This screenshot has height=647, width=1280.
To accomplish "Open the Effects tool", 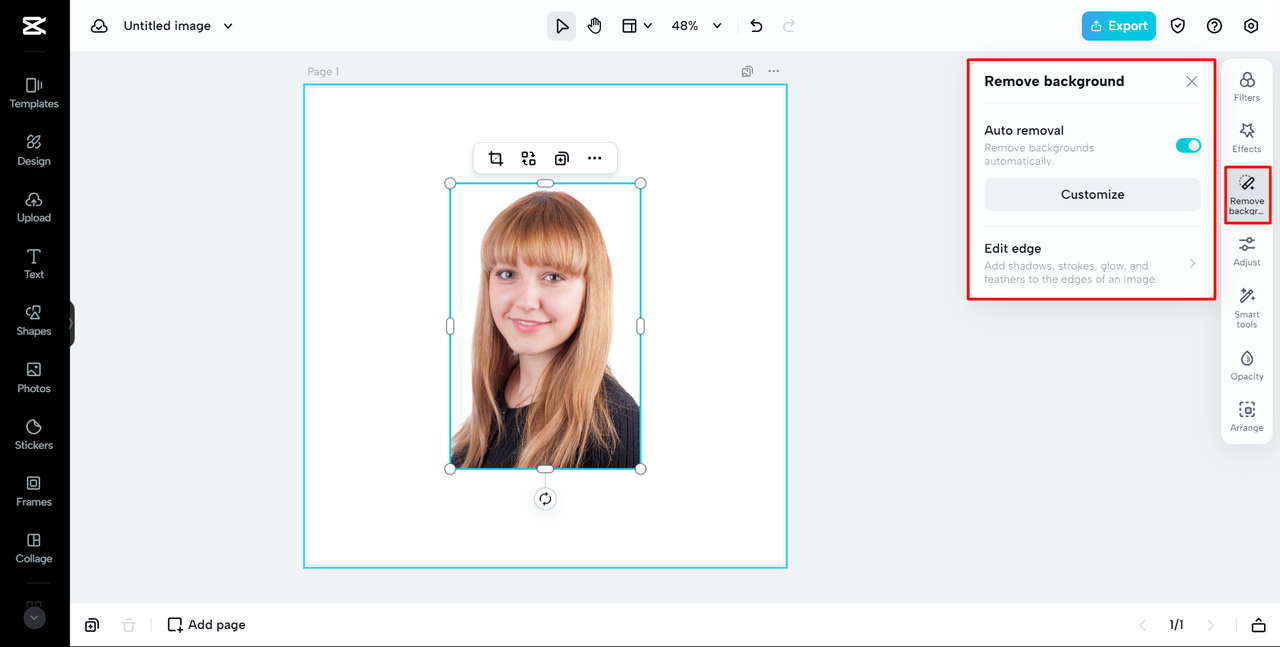I will (x=1246, y=137).
